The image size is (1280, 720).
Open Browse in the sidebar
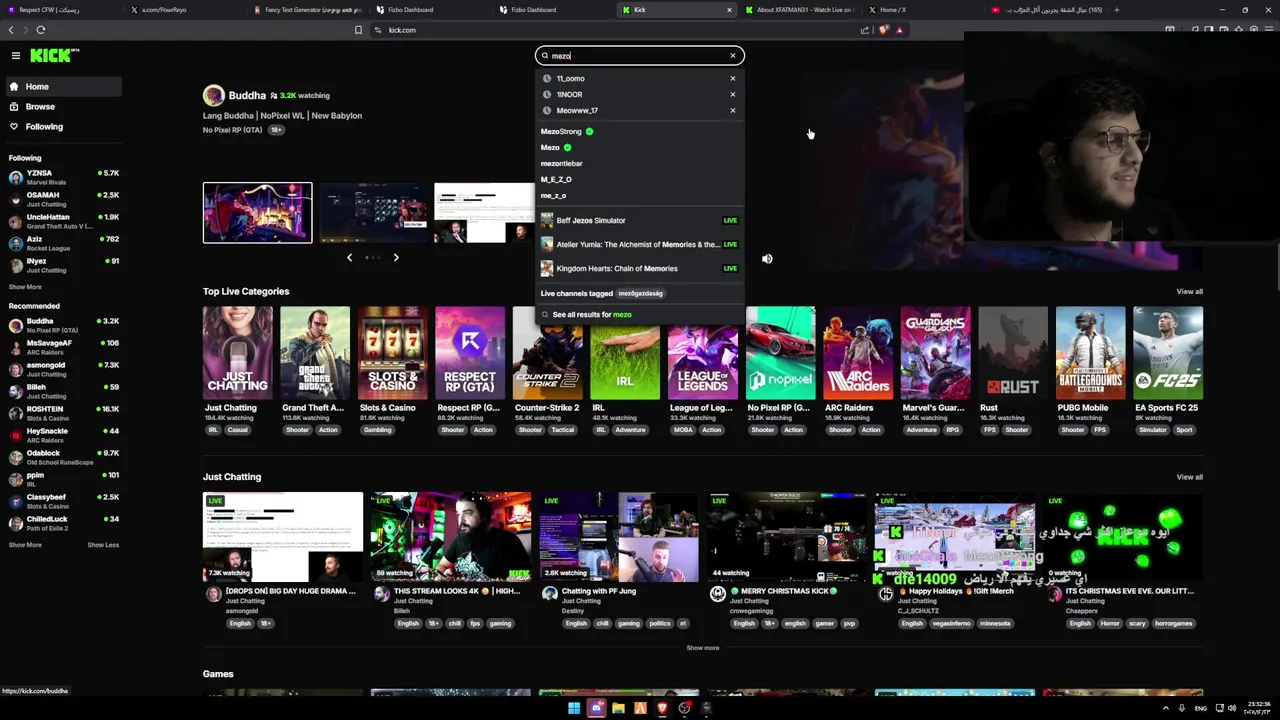tap(64, 107)
